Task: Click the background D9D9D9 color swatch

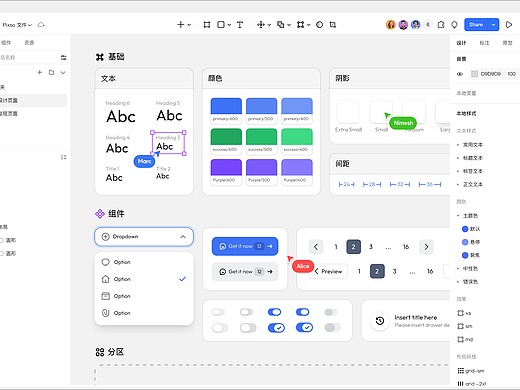Action: click(x=474, y=74)
